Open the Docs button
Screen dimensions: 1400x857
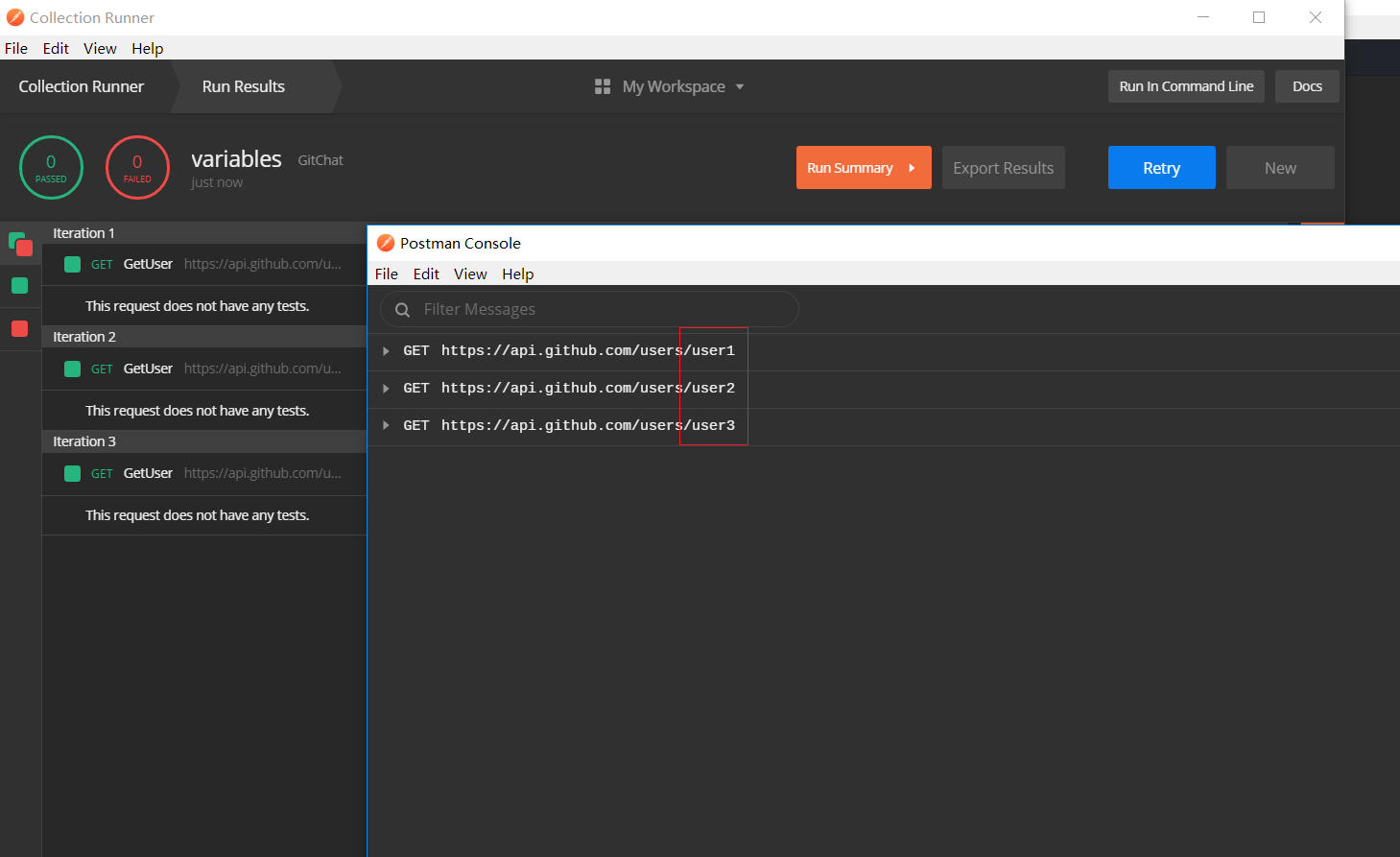[x=1307, y=86]
